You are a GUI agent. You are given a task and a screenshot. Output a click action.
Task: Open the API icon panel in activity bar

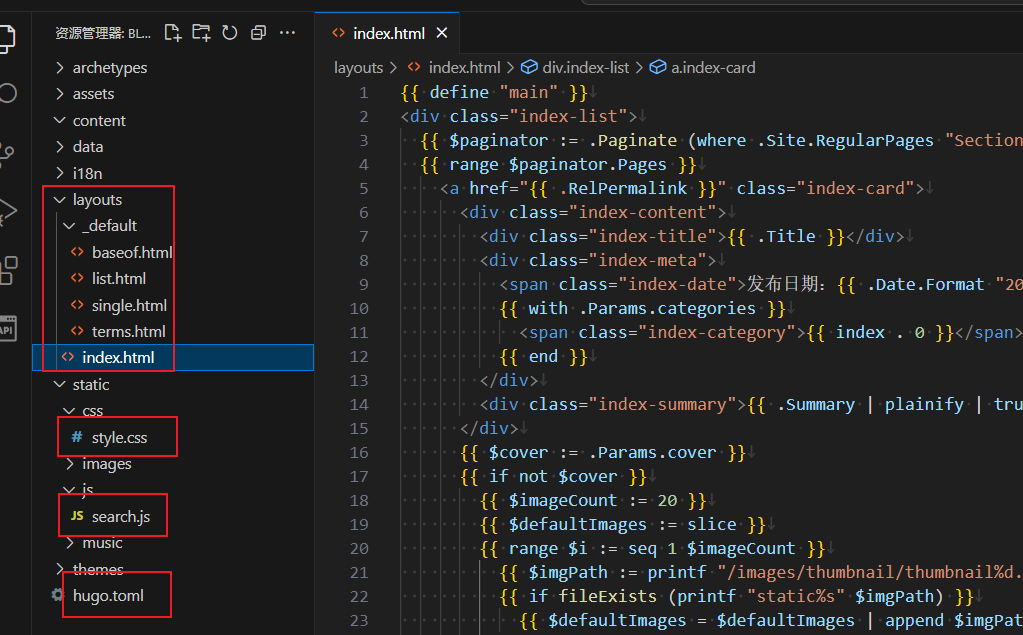pyautogui.click(x=8, y=328)
